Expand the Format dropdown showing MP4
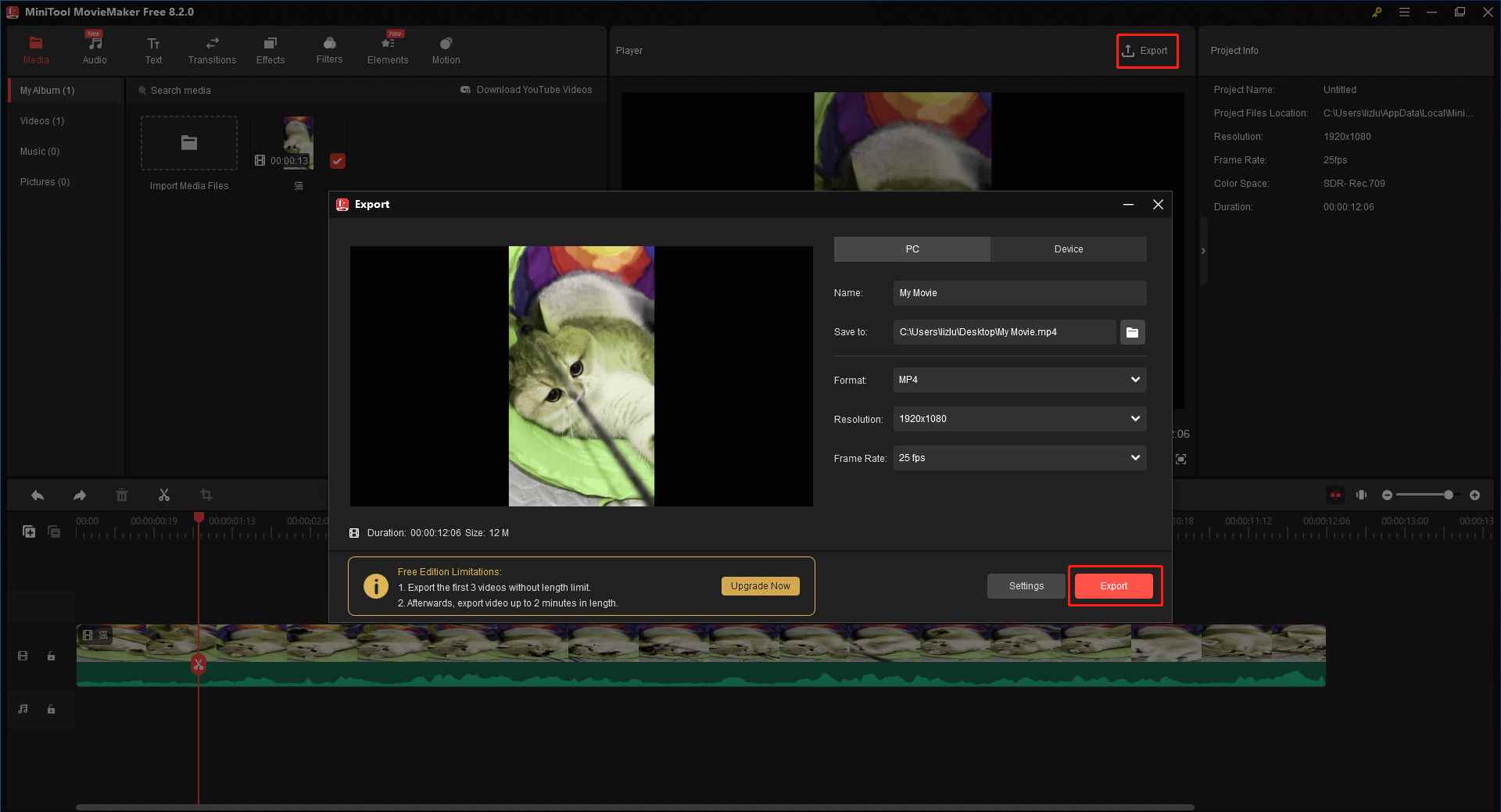This screenshot has width=1501, height=812. pyautogui.click(x=1019, y=380)
